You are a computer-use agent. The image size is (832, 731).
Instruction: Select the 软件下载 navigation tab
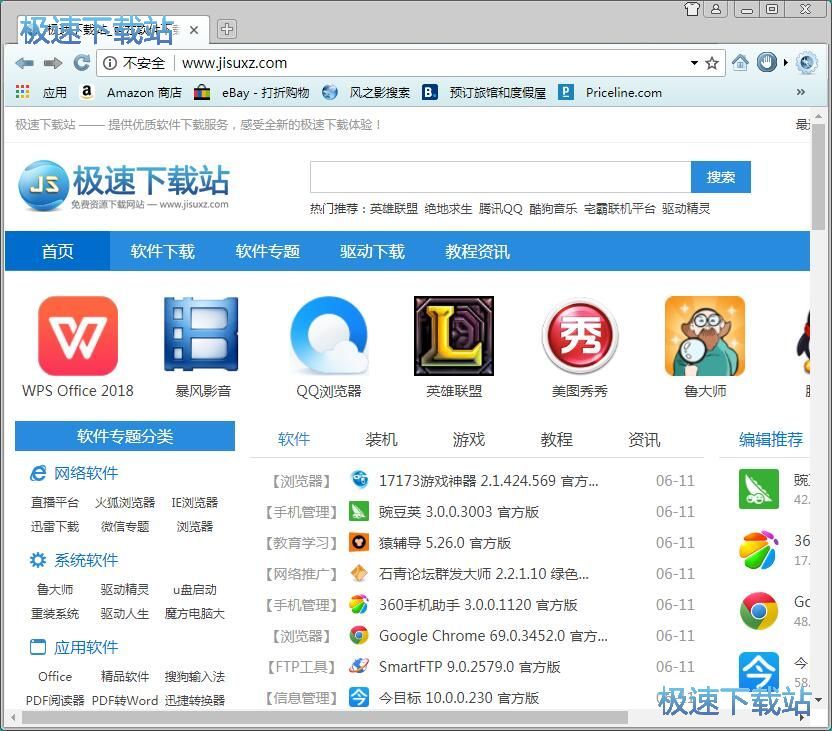tap(162, 251)
